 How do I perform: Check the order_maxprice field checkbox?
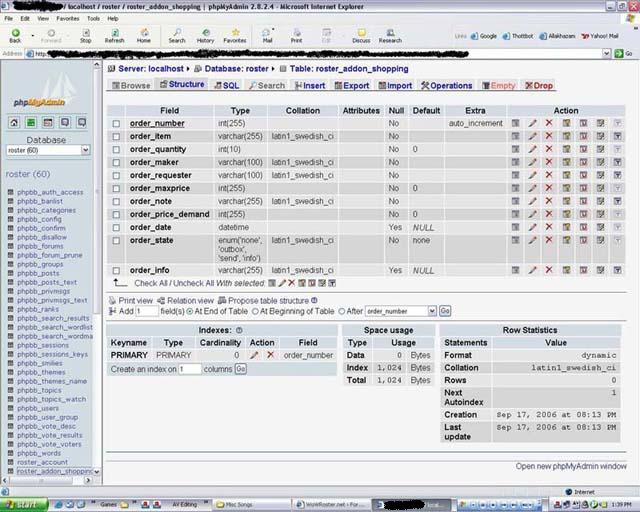[116, 189]
